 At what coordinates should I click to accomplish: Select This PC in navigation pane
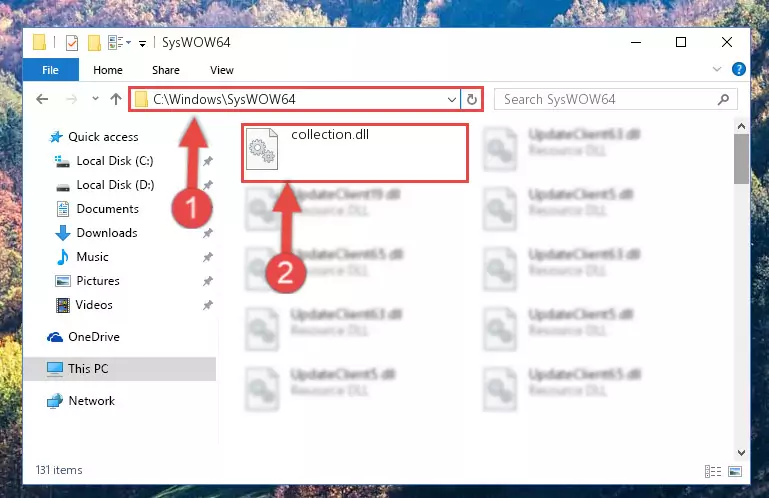click(x=88, y=369)
